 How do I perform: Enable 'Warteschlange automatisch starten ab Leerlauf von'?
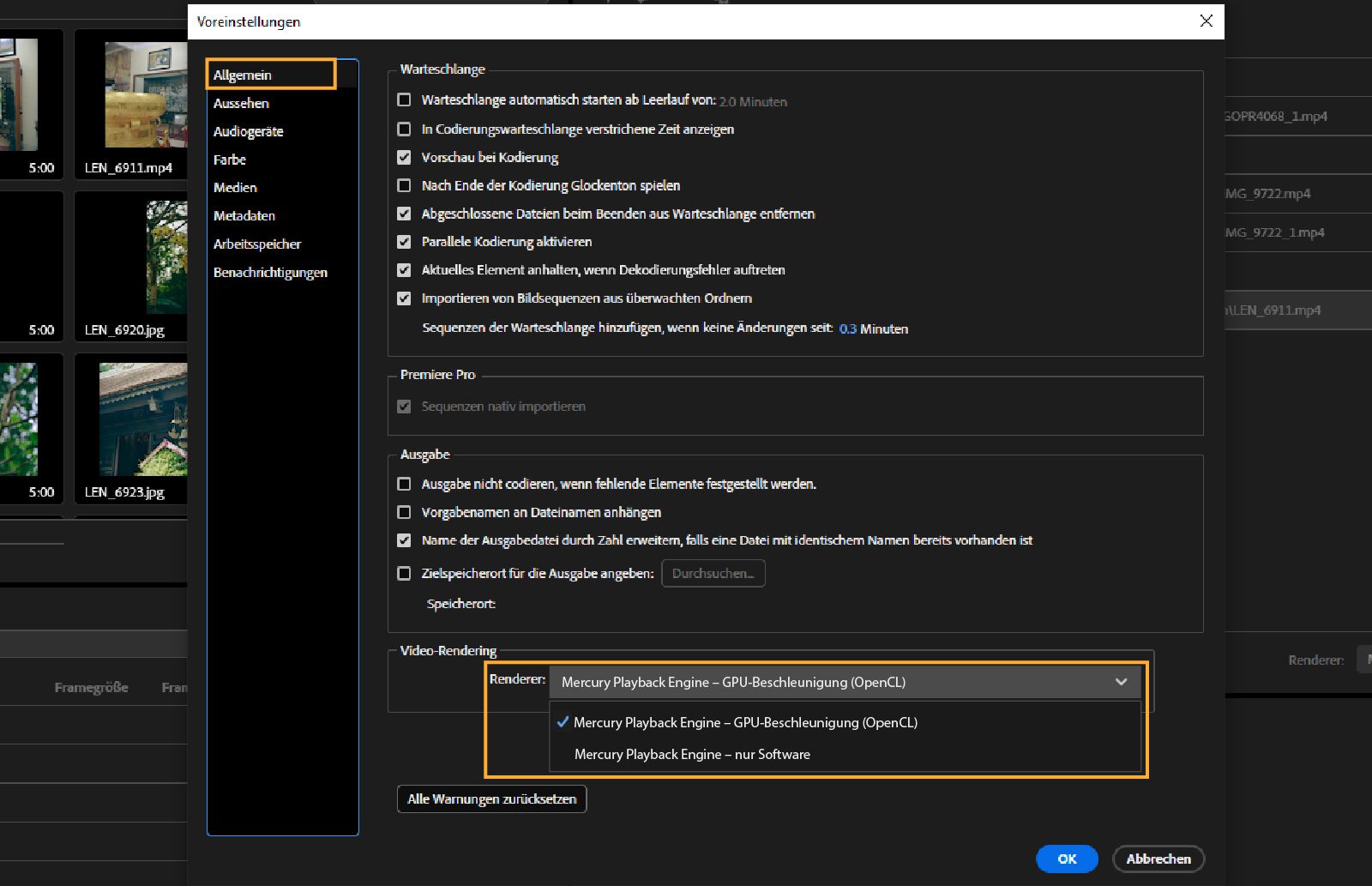click(x=404, y=100)
